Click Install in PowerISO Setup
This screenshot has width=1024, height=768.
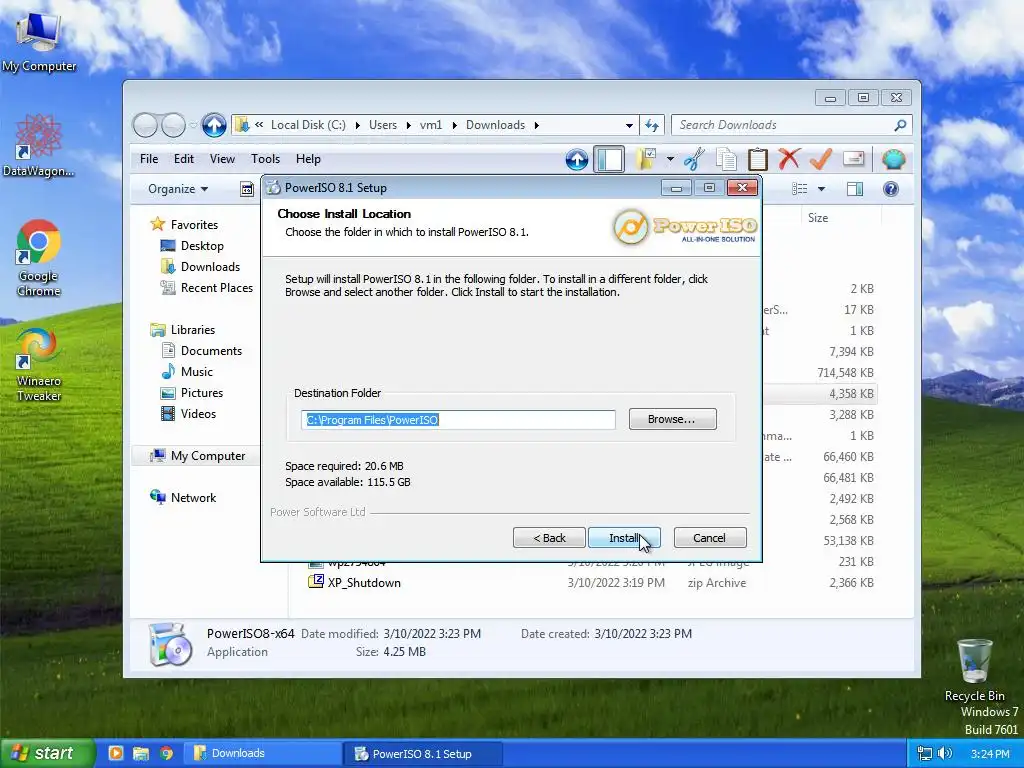pyautogui.click(x=624, y=538)
